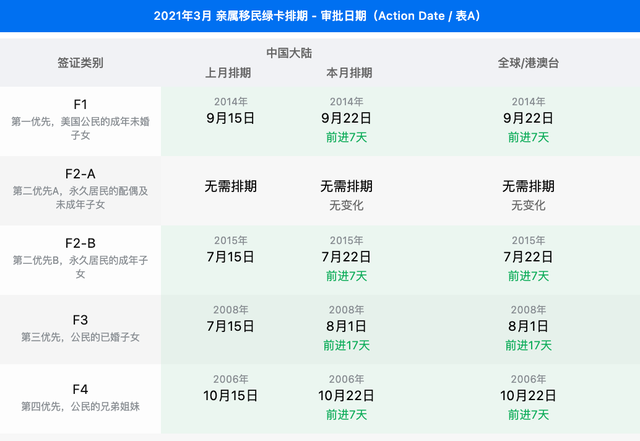Click 前进7天 under F1 本月排期
640x441 pixels.
346,137
